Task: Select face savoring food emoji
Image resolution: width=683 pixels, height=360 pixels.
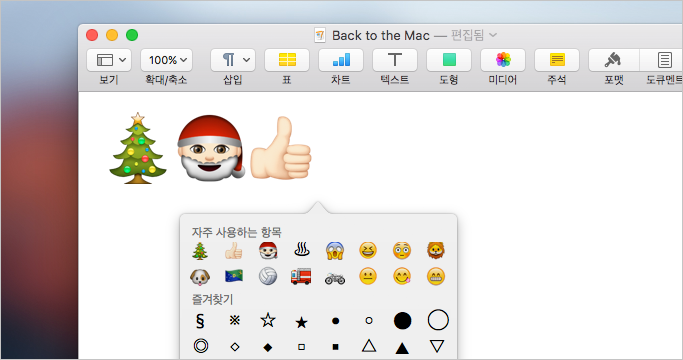Action: (x=402, y=276)
